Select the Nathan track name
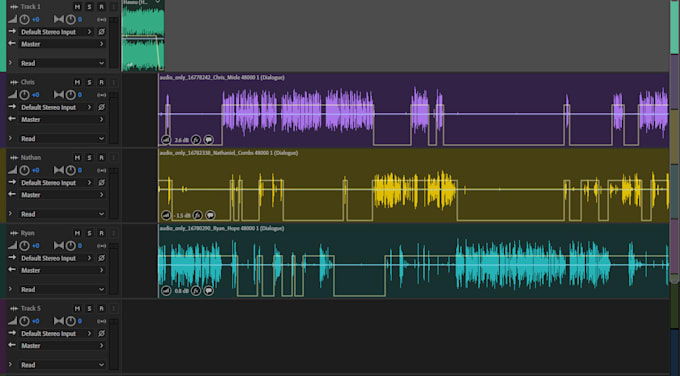The image size is (680, 376). [x=31, y=157]
